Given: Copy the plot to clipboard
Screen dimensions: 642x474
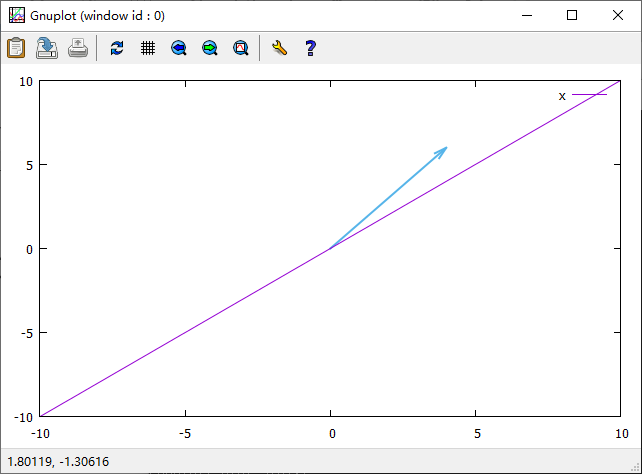Looking at the screenshot, I should (16, 48).
